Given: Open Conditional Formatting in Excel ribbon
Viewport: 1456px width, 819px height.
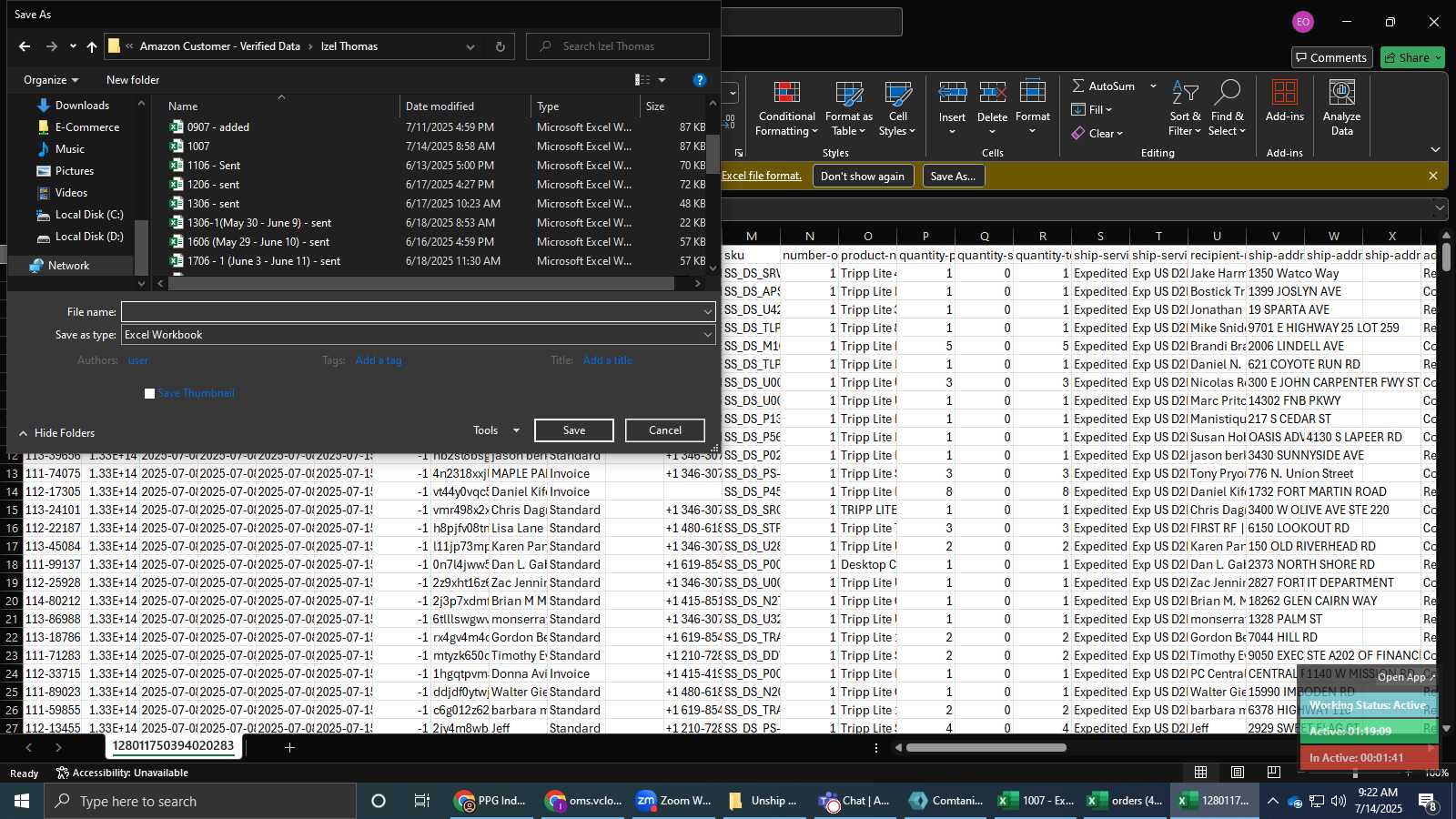Looking at the screenshot, I should click(787, 108).
